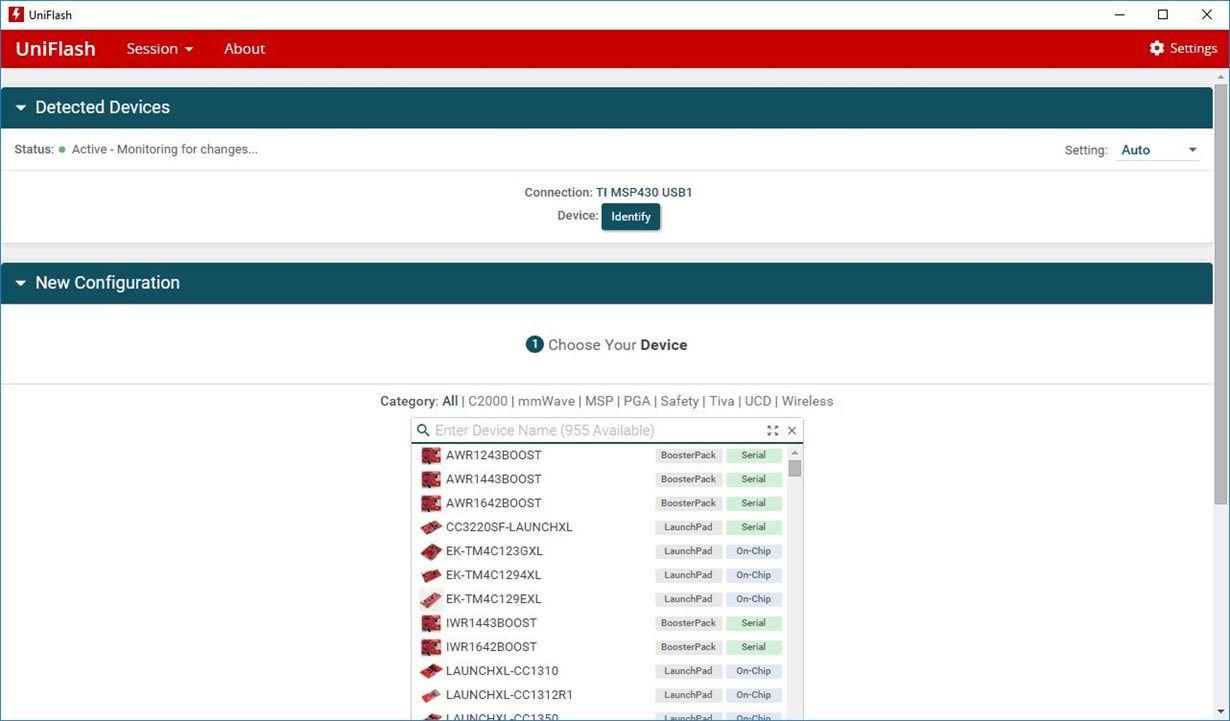Click the device list scrollbar thumb
Viewport: 1230px width, 721px height.
[x=795, y=468]
